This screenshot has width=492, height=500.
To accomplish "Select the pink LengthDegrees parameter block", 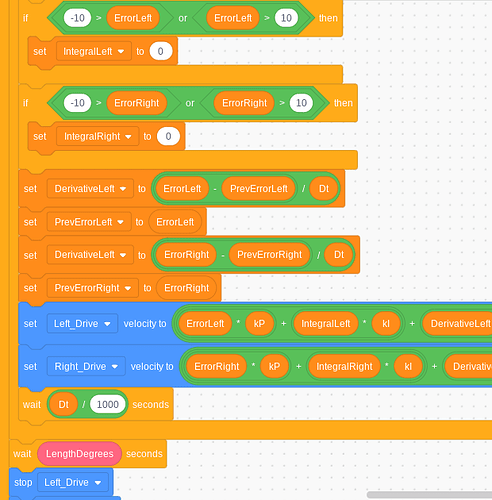I will 80,454.
